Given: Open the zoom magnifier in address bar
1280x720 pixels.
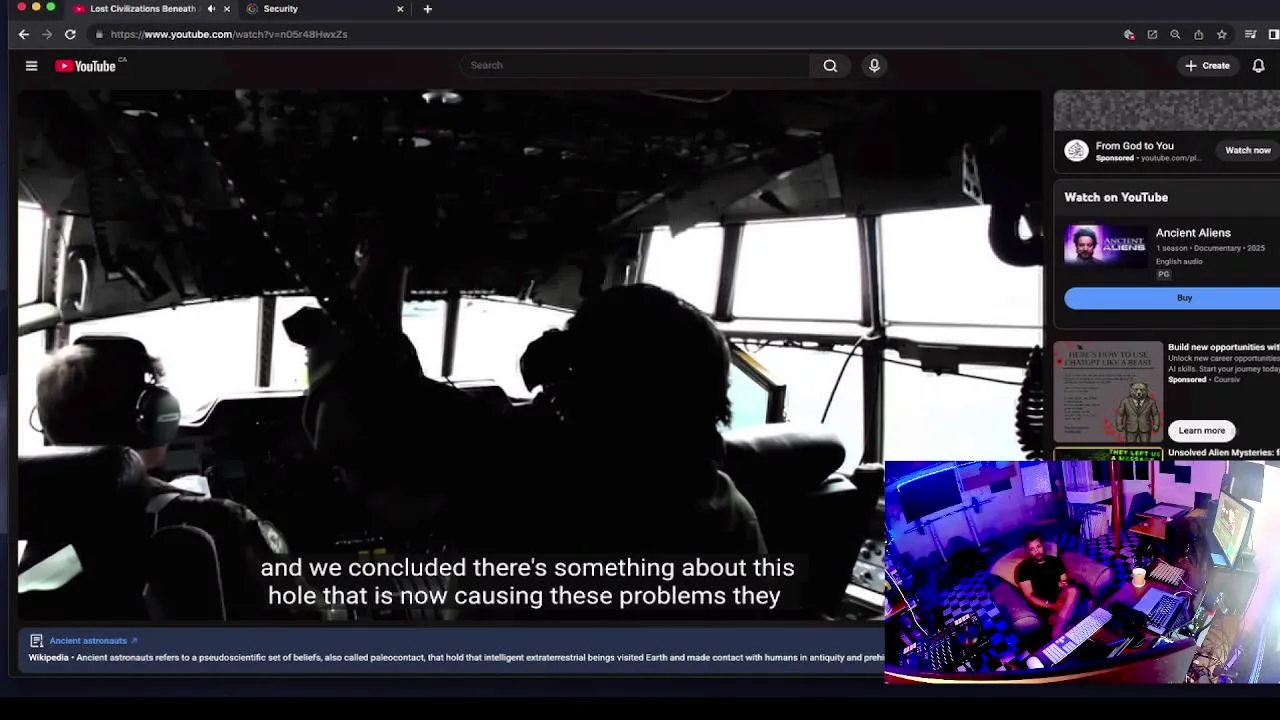Looking at the screenshot, I should pyautogui.click(x=1175, y=34).
